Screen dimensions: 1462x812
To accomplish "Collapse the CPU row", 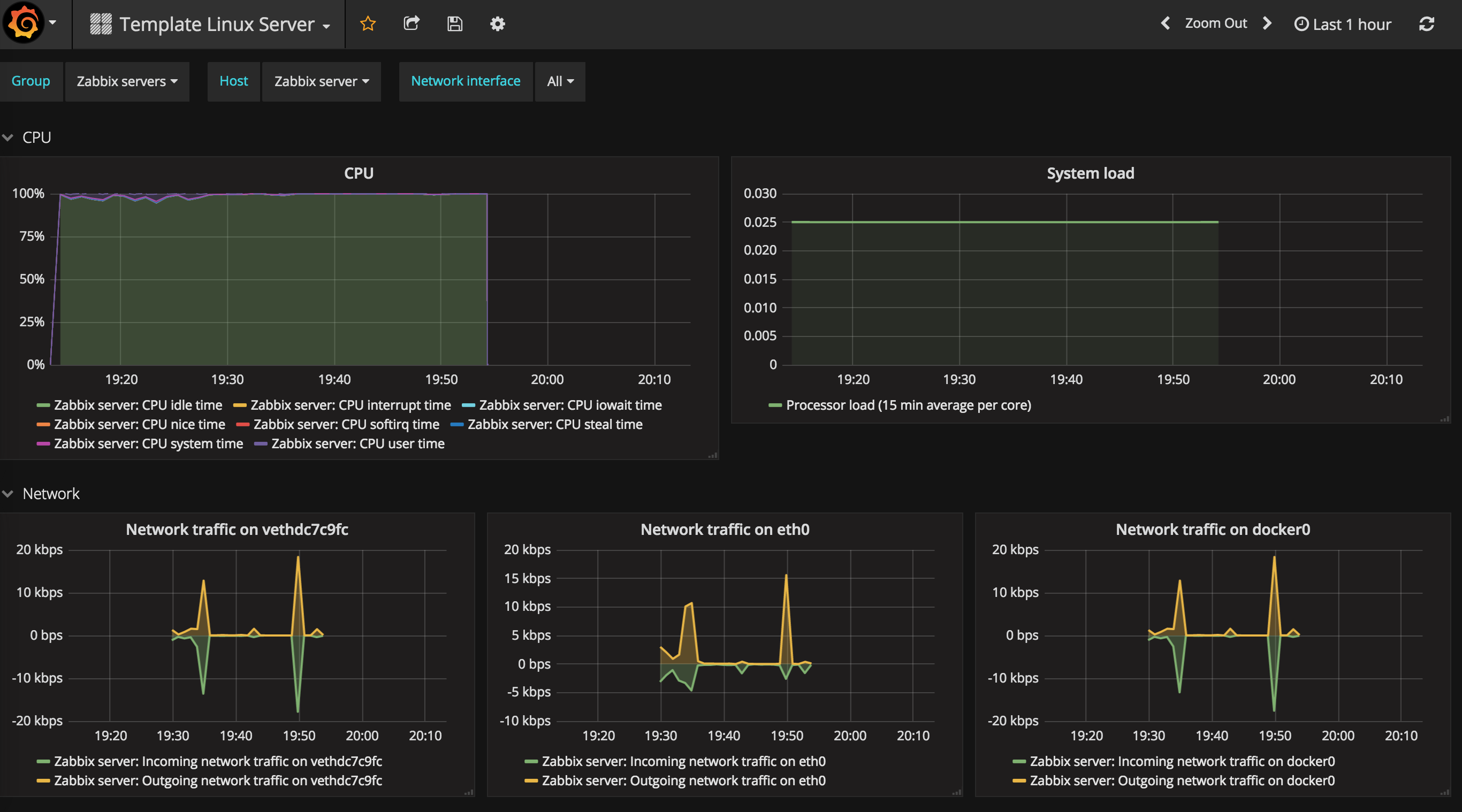I will (27, 137).
